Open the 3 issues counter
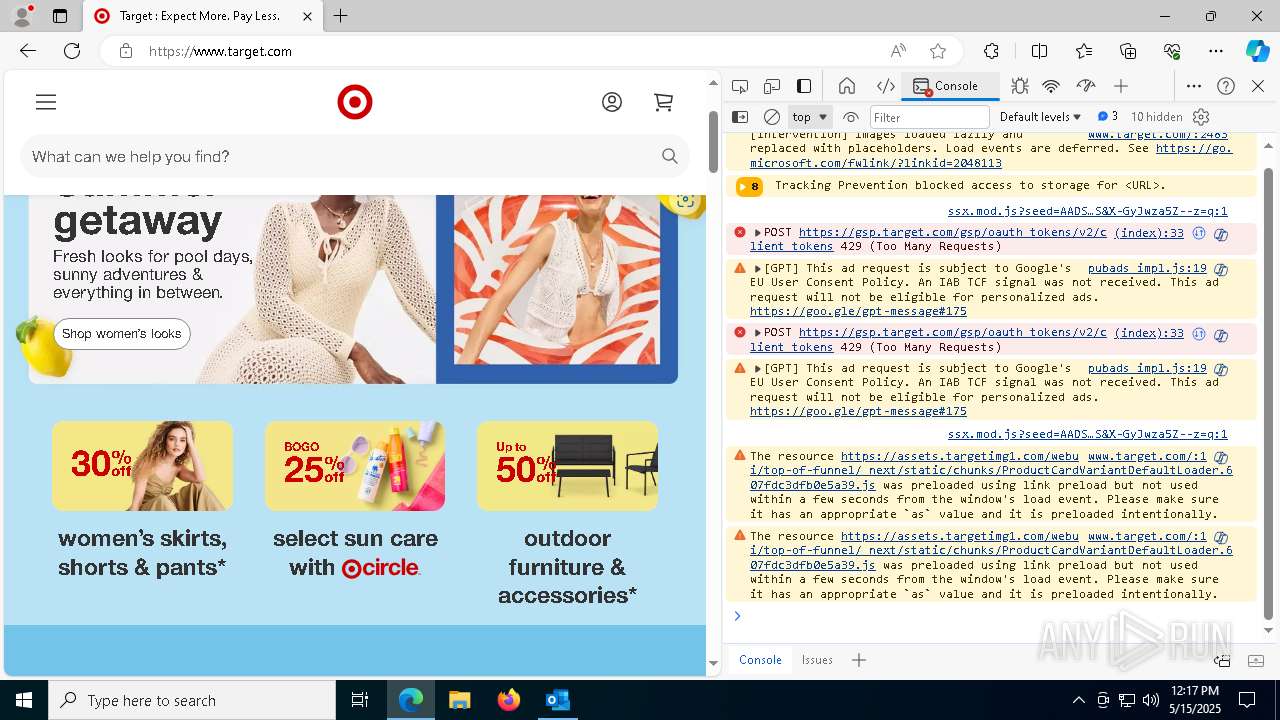The width and height of the screenshot is (1280, 720). 1108,117
